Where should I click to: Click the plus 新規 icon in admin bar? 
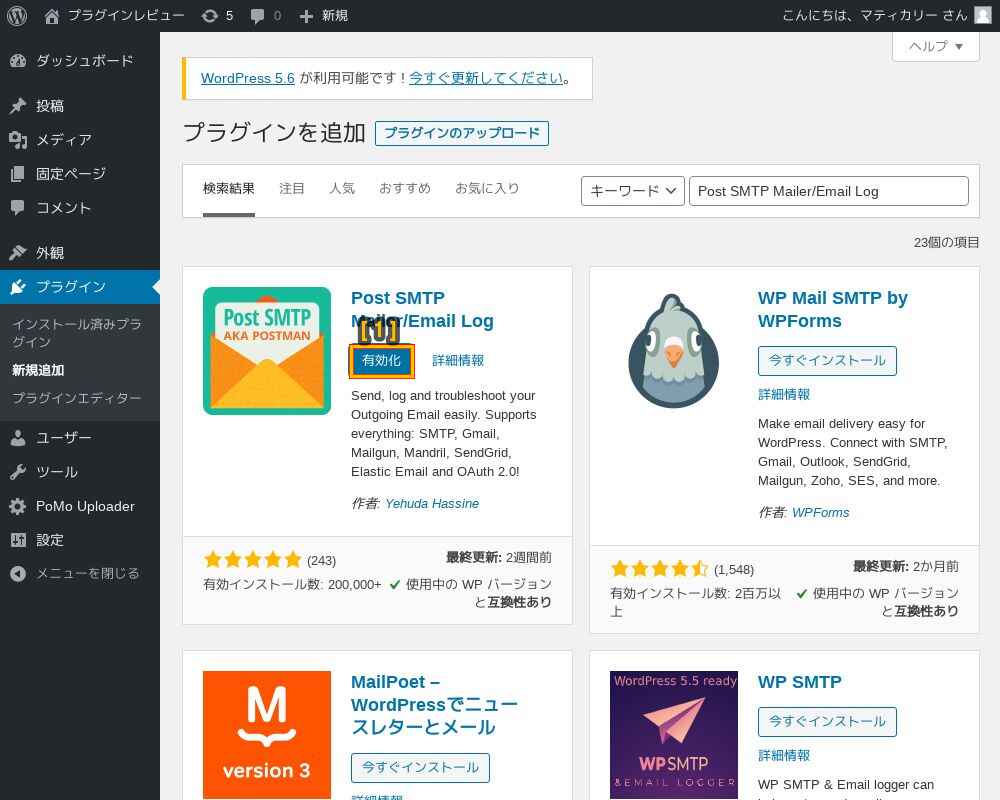306,16
